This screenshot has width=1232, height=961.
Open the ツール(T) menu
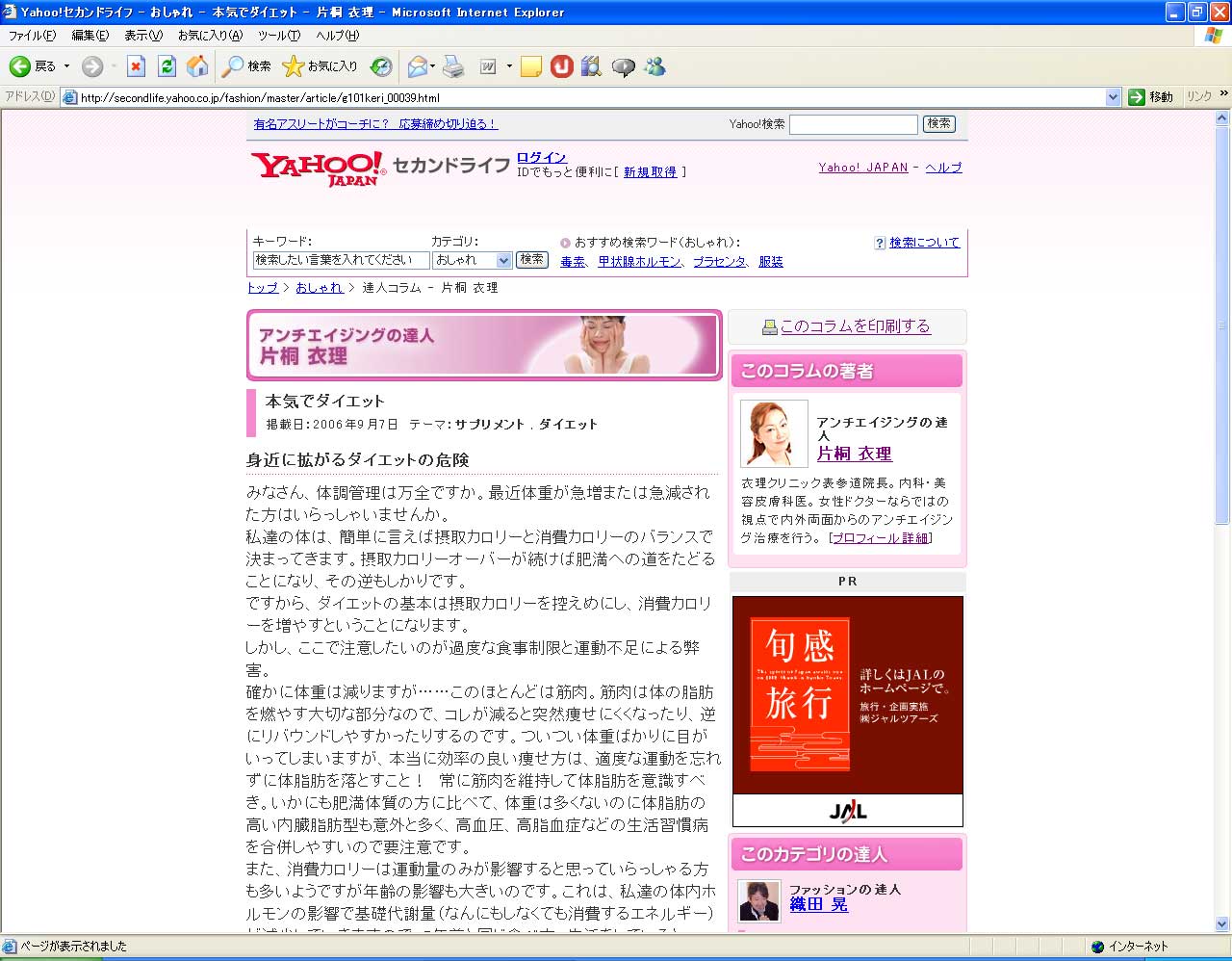(278, 36)
